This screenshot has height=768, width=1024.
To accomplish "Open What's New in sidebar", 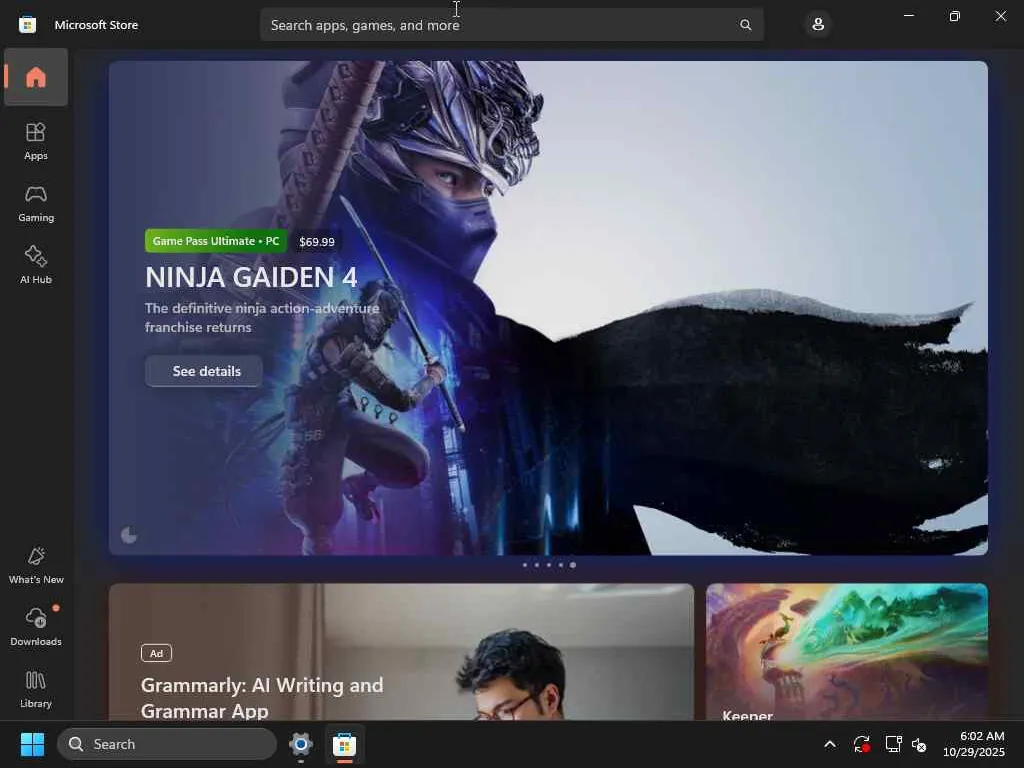I will click(x=36, y=566).
